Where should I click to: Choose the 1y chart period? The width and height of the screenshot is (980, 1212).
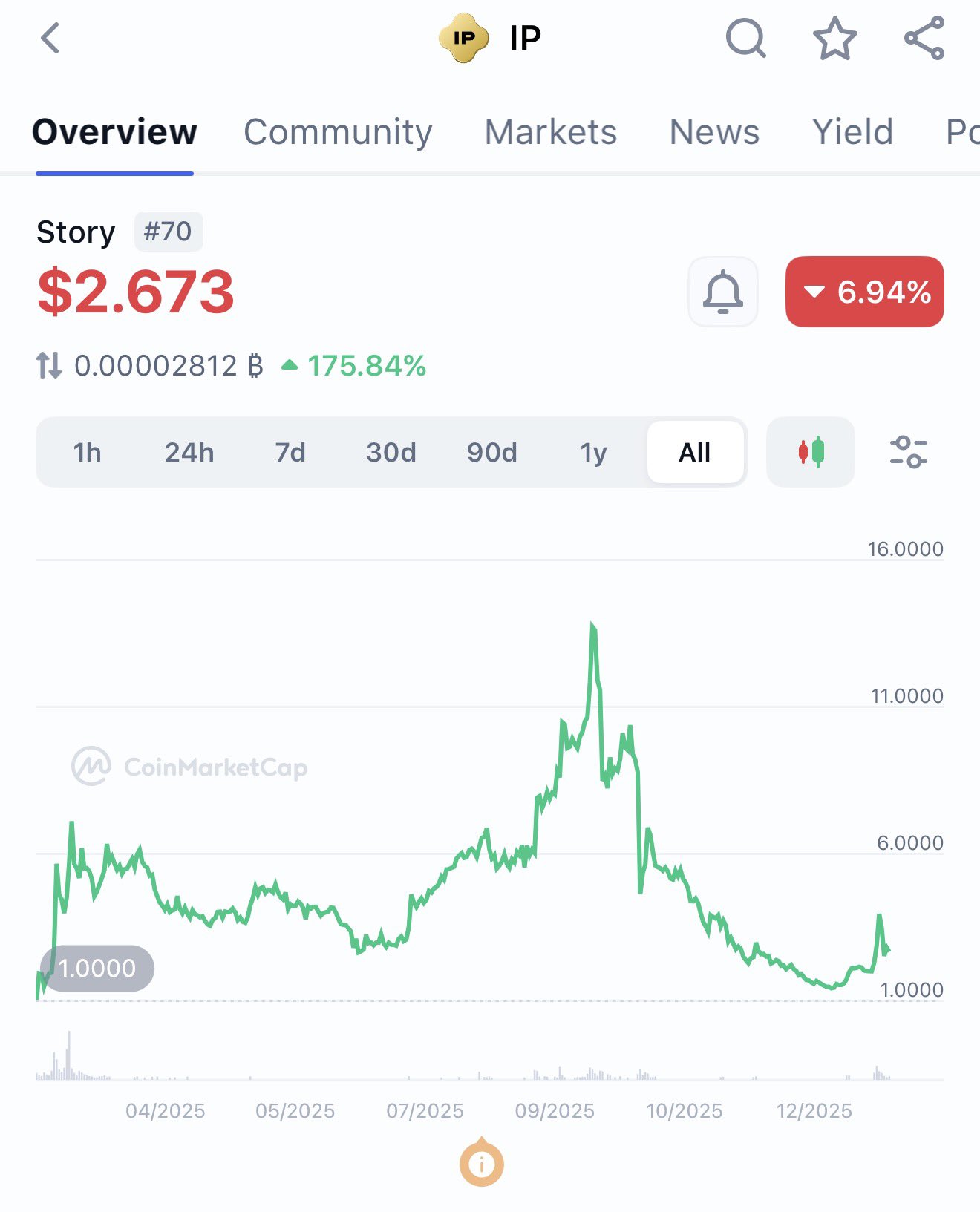coord(593,452)
